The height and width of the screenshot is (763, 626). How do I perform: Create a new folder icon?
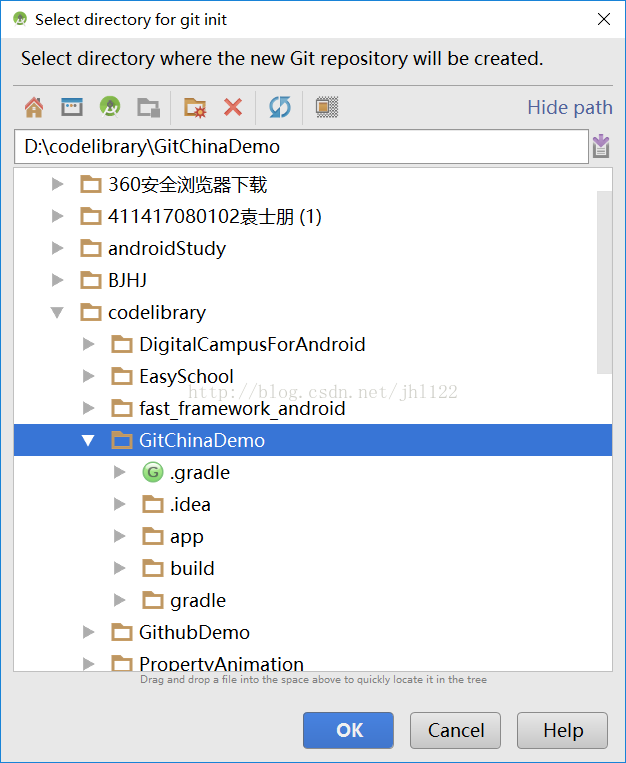tap(195, 107)
